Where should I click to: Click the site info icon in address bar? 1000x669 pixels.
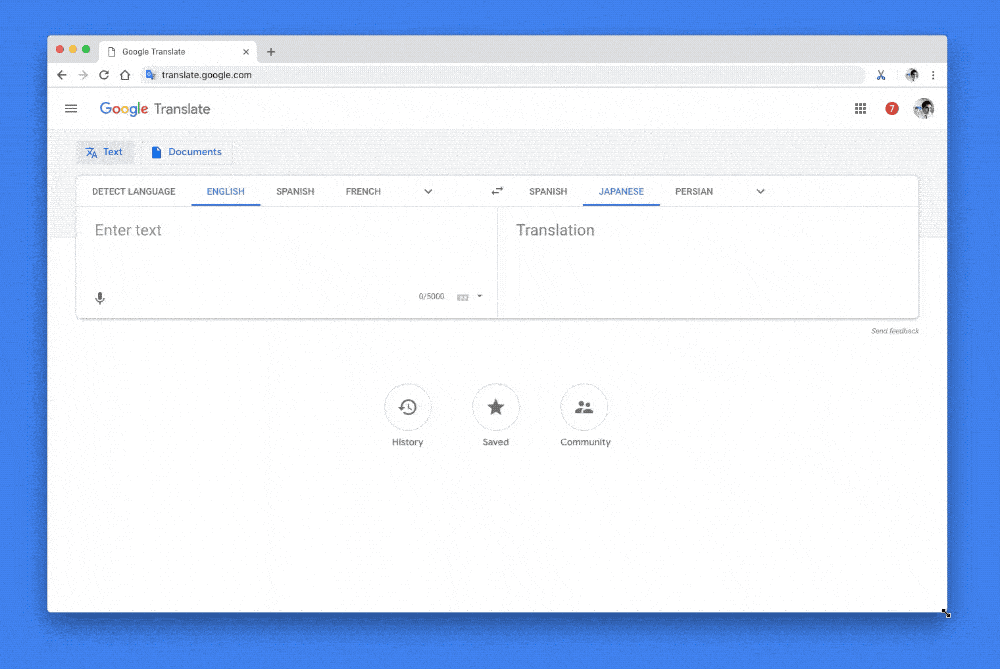pyautogui.click(x=151, y=75)
